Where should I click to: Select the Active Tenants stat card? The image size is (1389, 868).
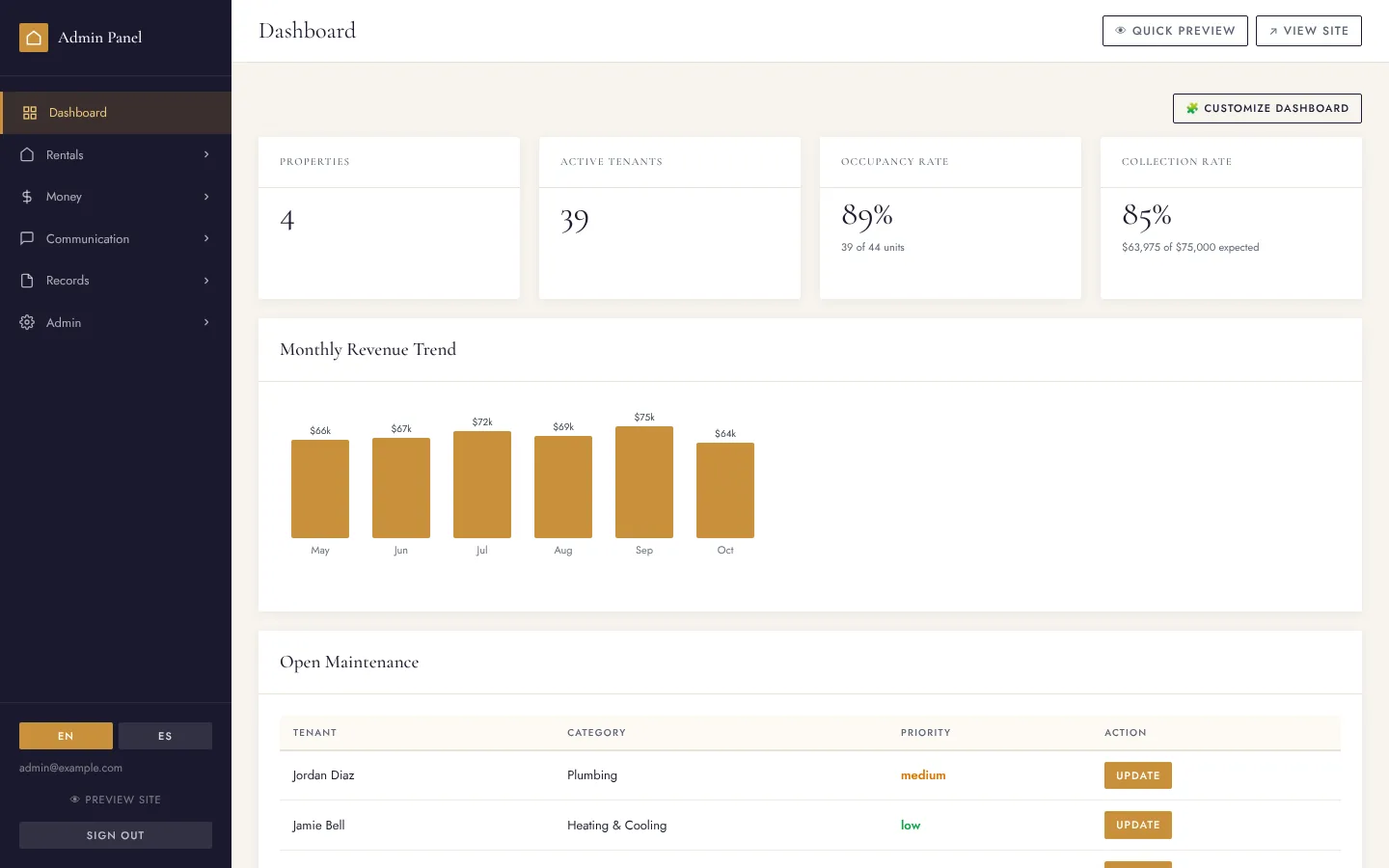(669, 218)
